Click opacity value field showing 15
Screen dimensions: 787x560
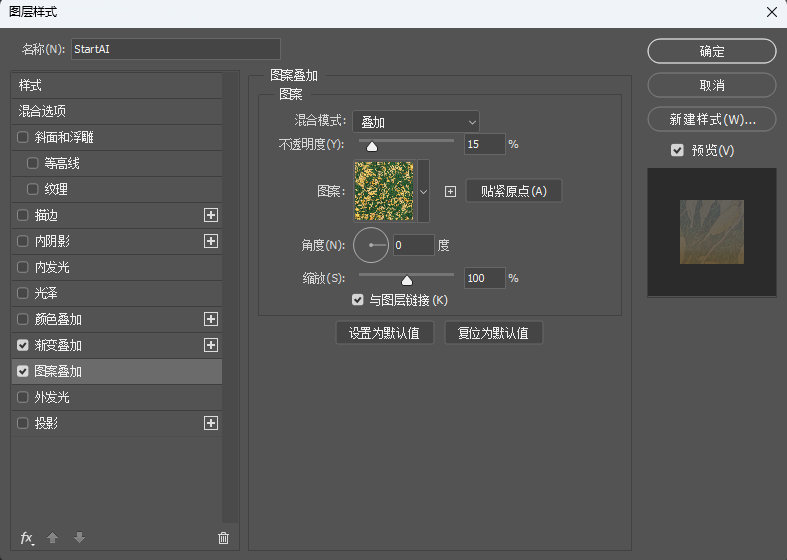tap(484, 145)
